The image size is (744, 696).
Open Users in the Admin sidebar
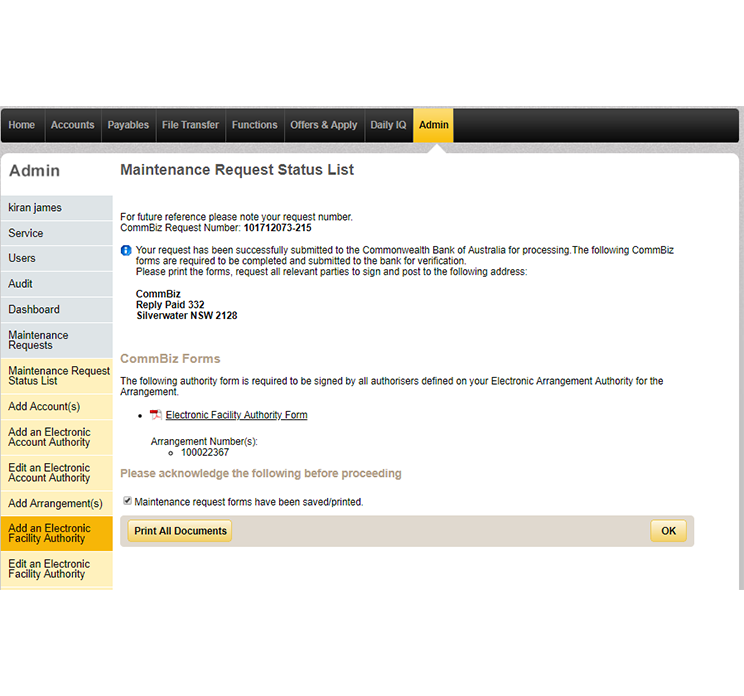coord(56,258)
